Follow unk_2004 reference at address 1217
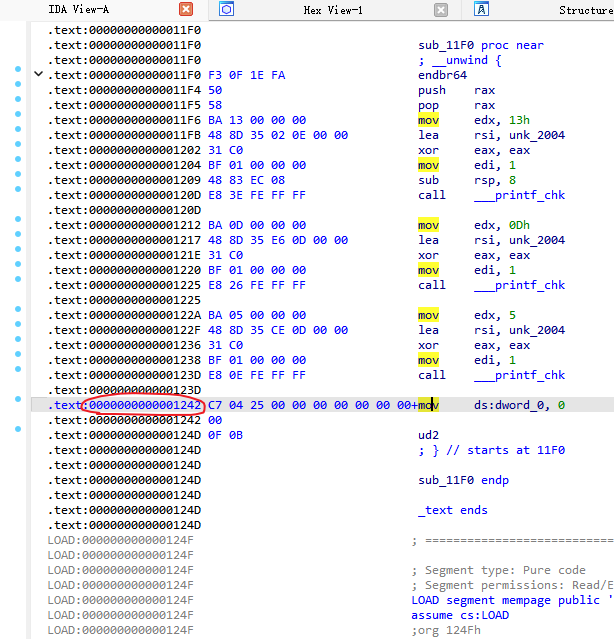This screenshot has height=639, width=614. (537, 240)
